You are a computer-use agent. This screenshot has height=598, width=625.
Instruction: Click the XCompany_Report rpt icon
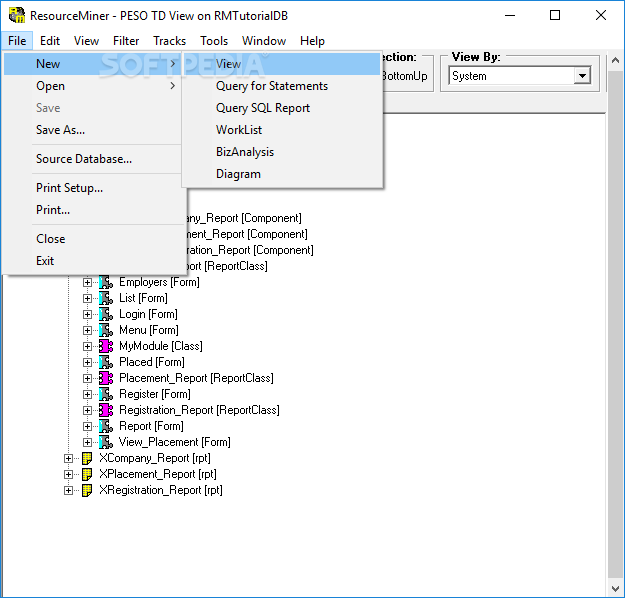point(86,458)
